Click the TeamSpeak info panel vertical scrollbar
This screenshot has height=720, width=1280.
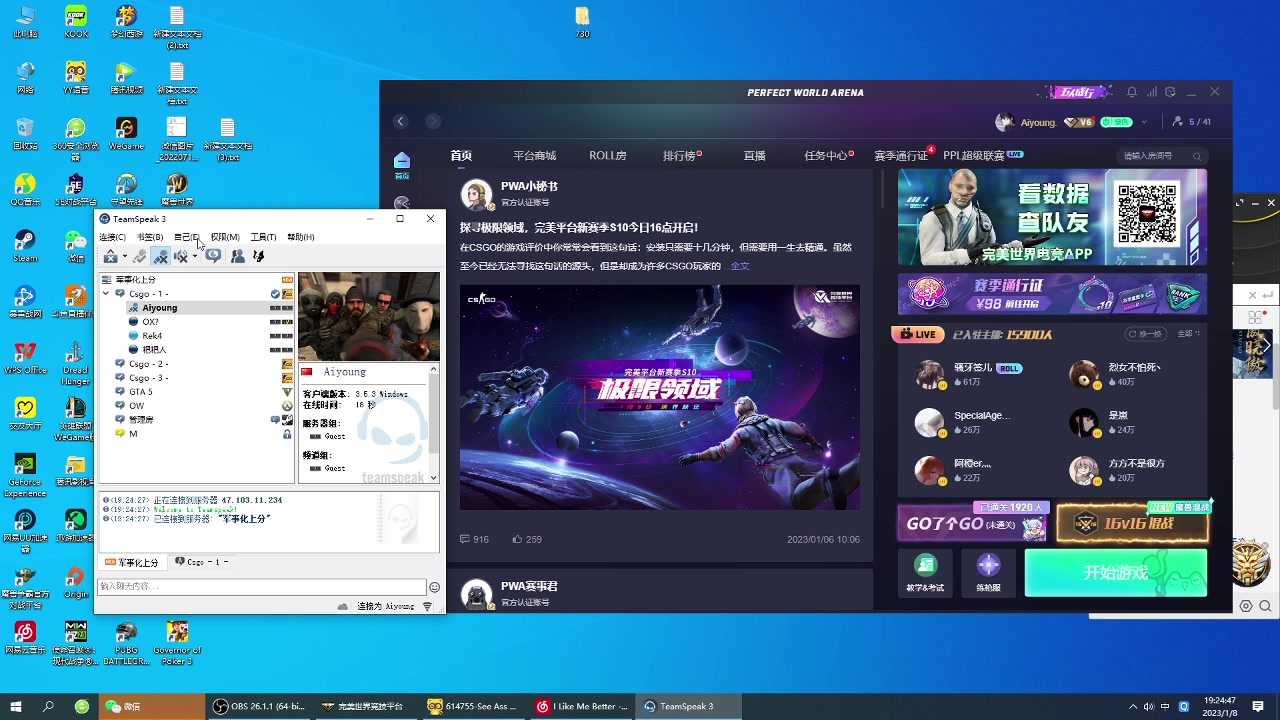pyautogui.click(x=434, y=424)
